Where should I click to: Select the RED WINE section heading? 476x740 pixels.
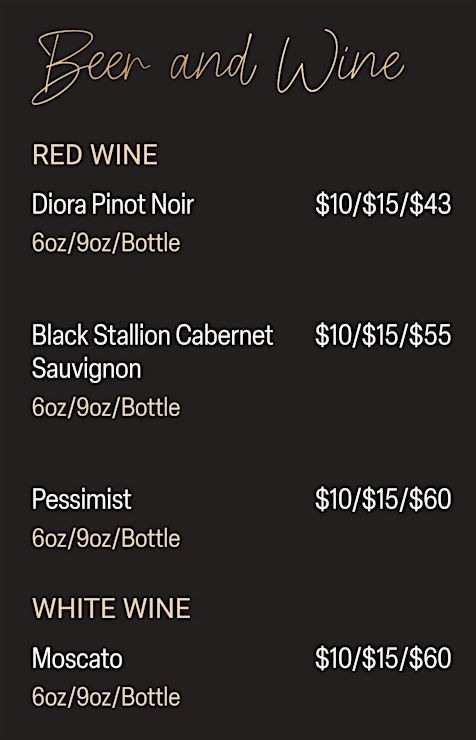click(95, 155)
